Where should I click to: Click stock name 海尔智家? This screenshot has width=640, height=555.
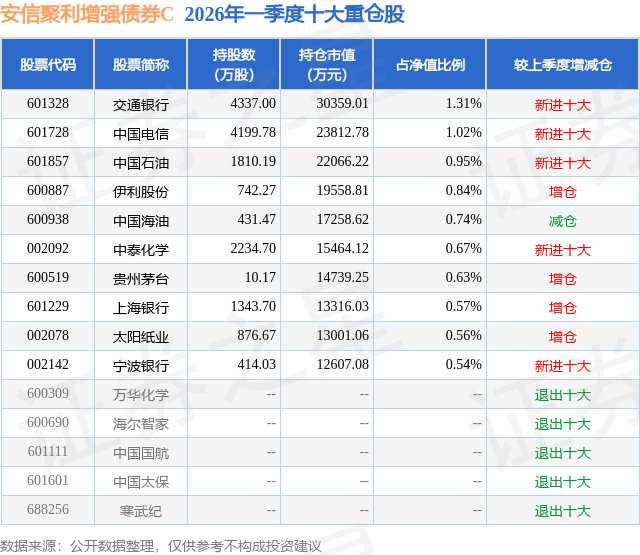click(x=141, y=424)
